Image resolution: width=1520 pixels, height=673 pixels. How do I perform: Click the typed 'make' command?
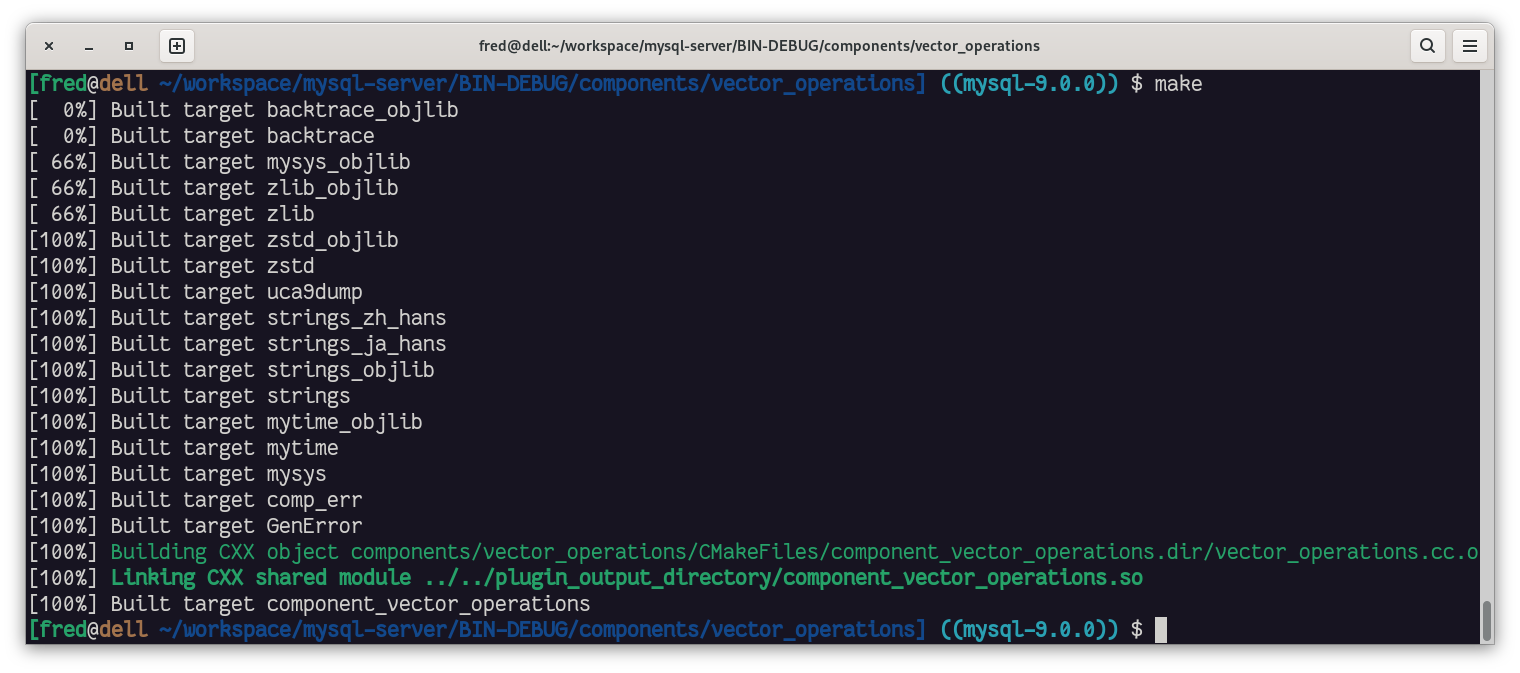[x=1178, y=84]
